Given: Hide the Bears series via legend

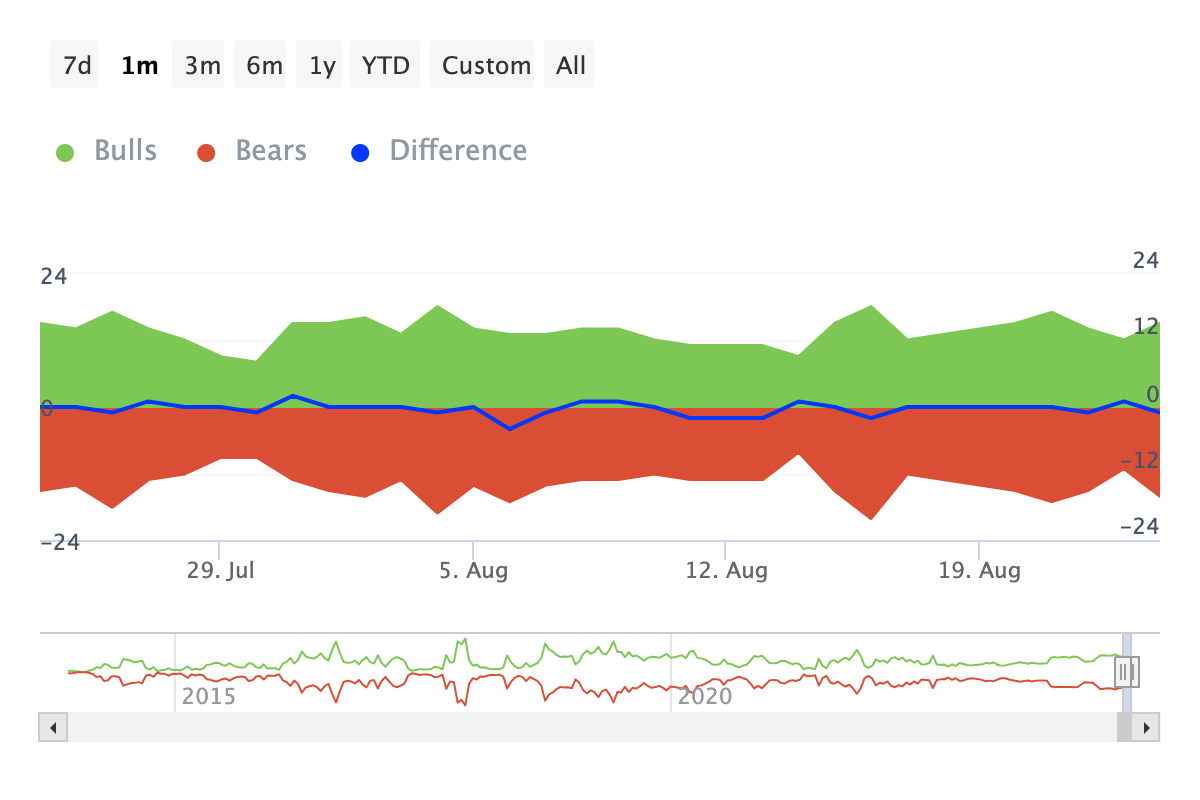Looking at the screenshot, I should pos(271,151).
